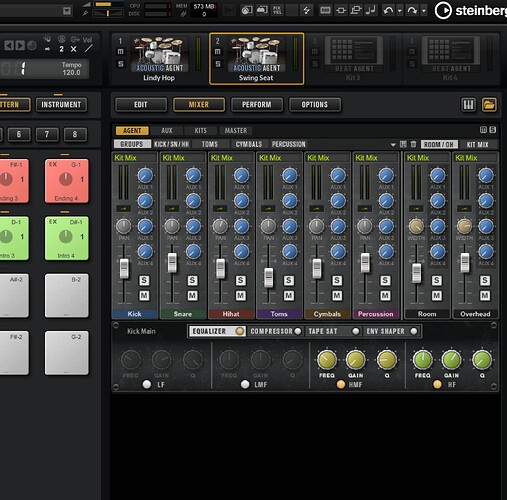Screen dimensions: 507x500
Task: Click the undo arrow icon
Action: (x=388, y=10)
